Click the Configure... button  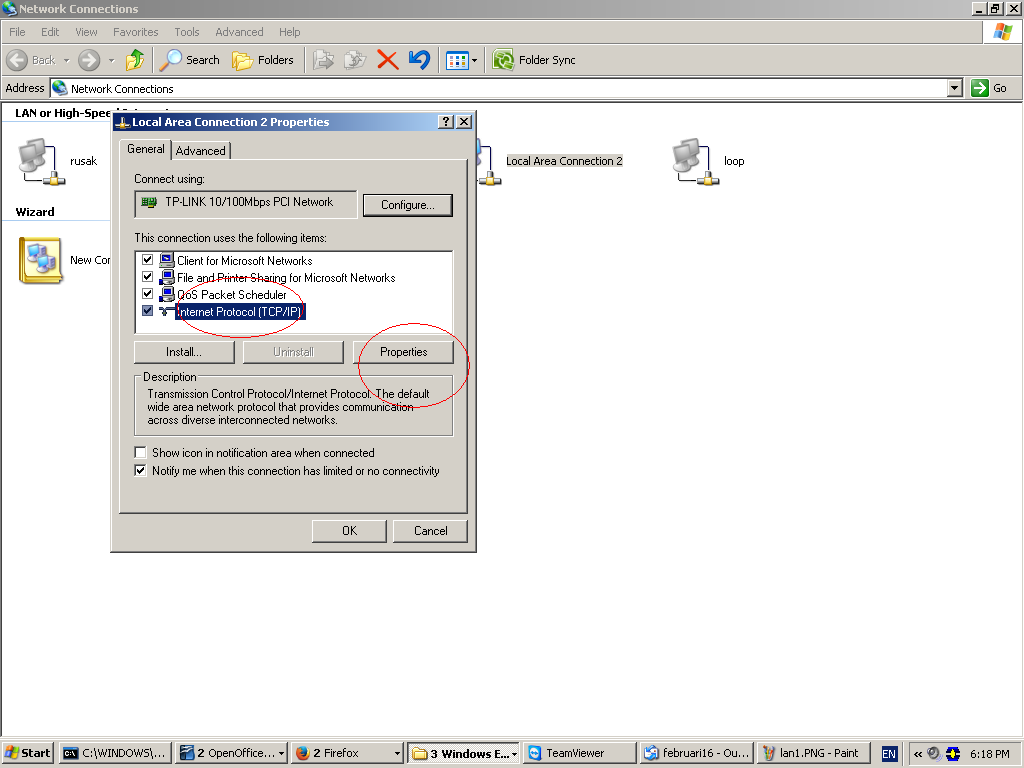coord(408,205)
